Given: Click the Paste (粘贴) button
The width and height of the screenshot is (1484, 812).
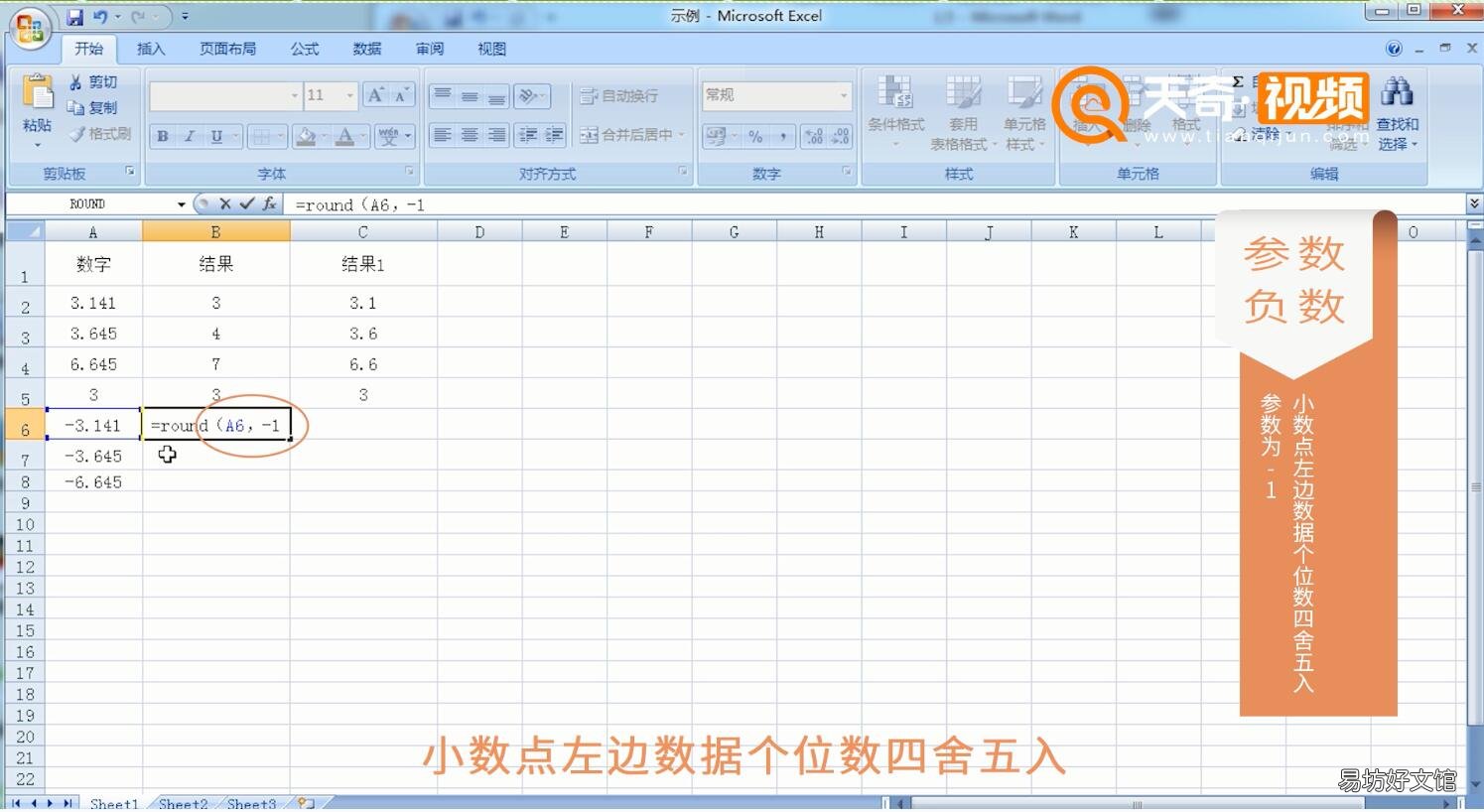Looking at the screenshot, I should point(37,109).
